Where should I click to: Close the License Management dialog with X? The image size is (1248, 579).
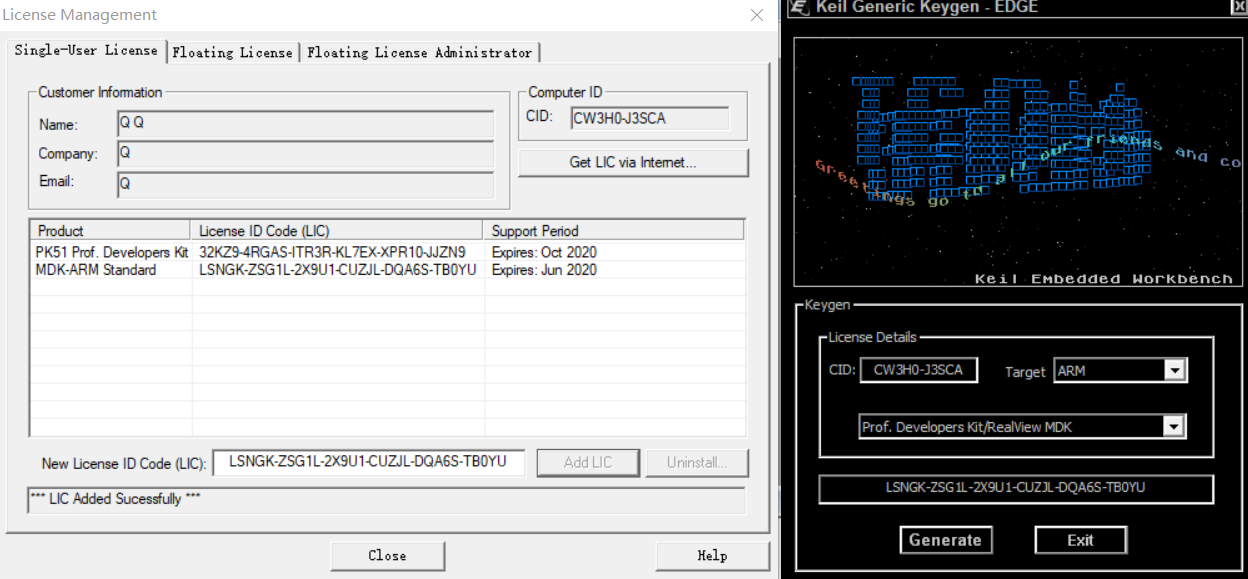point(757,15)
